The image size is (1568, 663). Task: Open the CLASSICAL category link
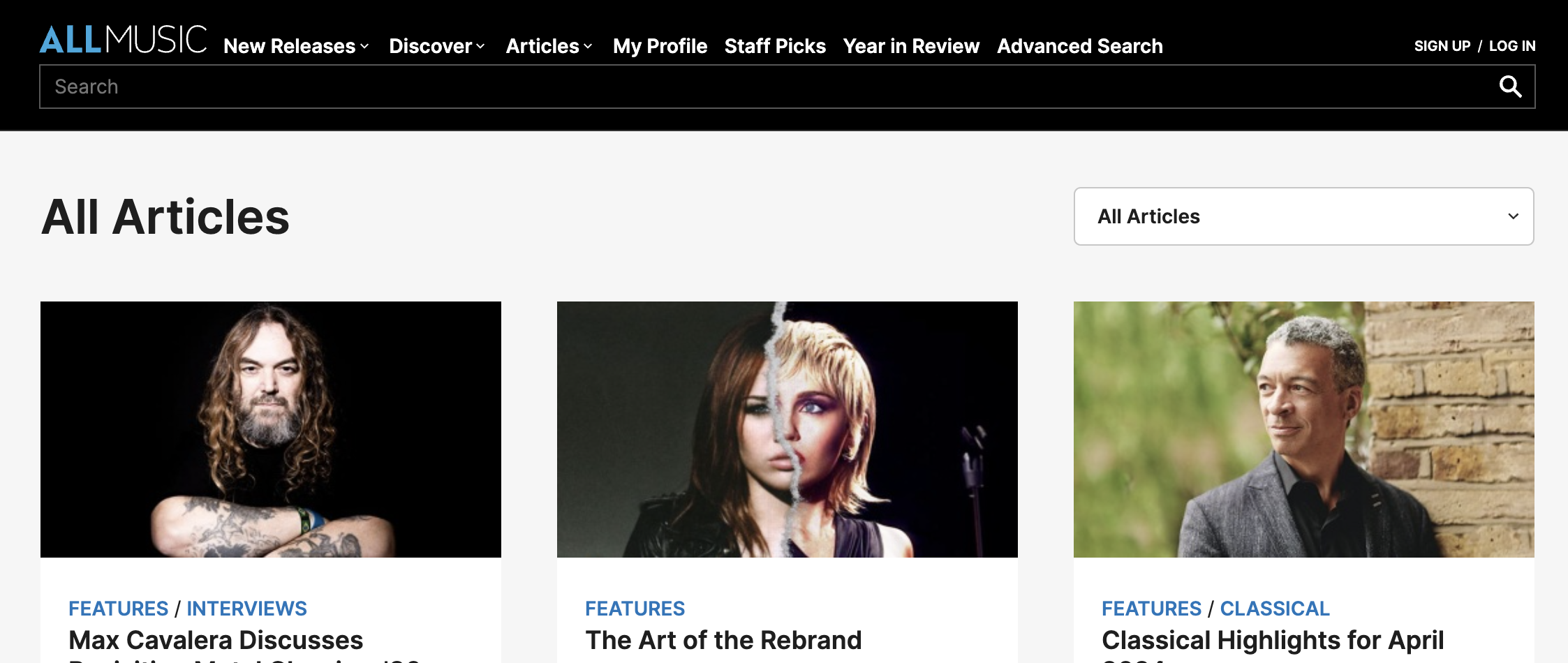pos(1274,608)
